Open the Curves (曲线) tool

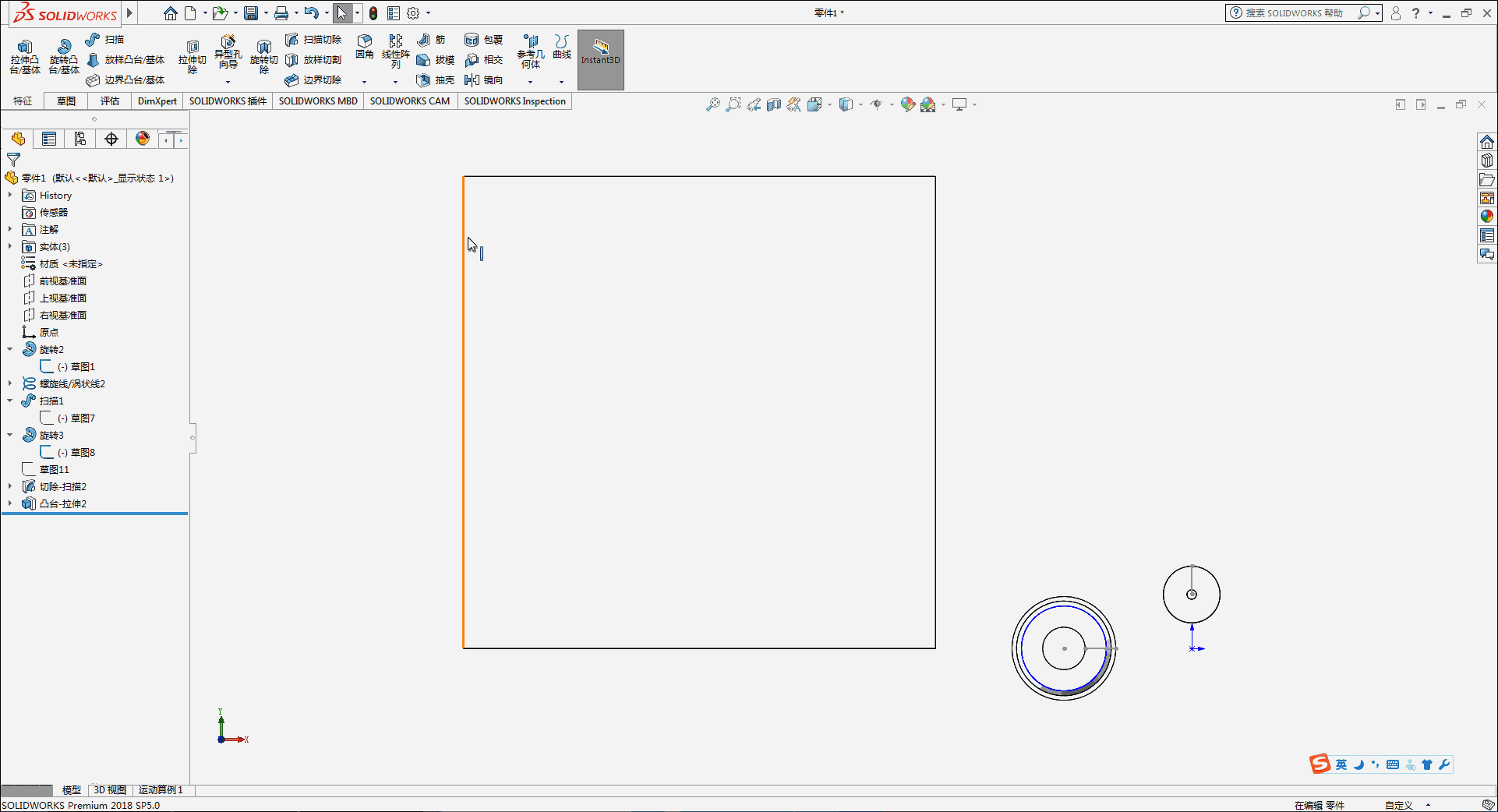pyautogui.click(x=562, y=47)
